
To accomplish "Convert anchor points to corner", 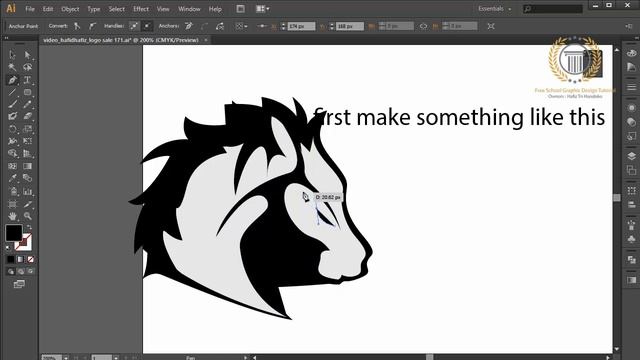I will point(77,26).
